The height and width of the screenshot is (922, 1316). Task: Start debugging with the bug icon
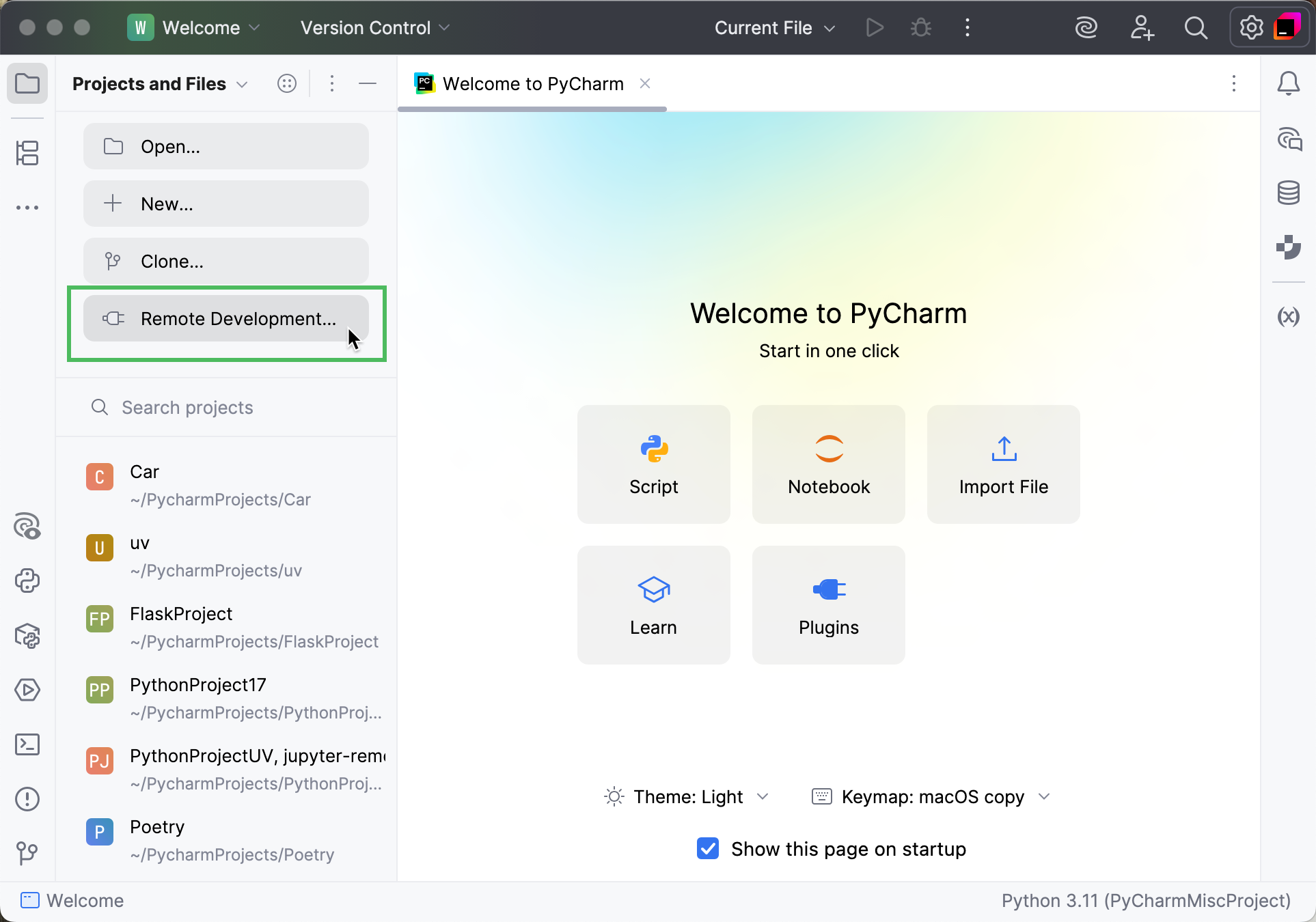(x=920, y=27)
